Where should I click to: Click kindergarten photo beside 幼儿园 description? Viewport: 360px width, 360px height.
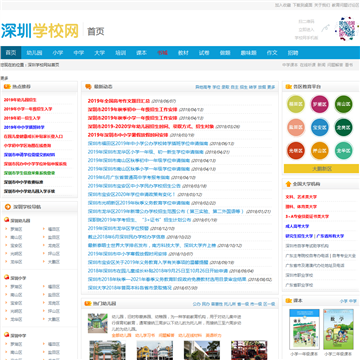[x=98, y=323]
